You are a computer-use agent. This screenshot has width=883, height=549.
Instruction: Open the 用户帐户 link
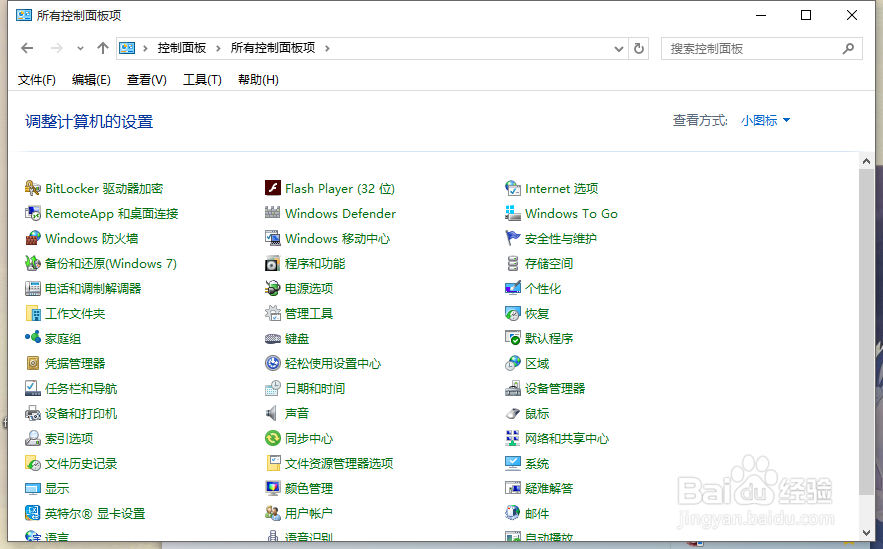click(309, 513)
